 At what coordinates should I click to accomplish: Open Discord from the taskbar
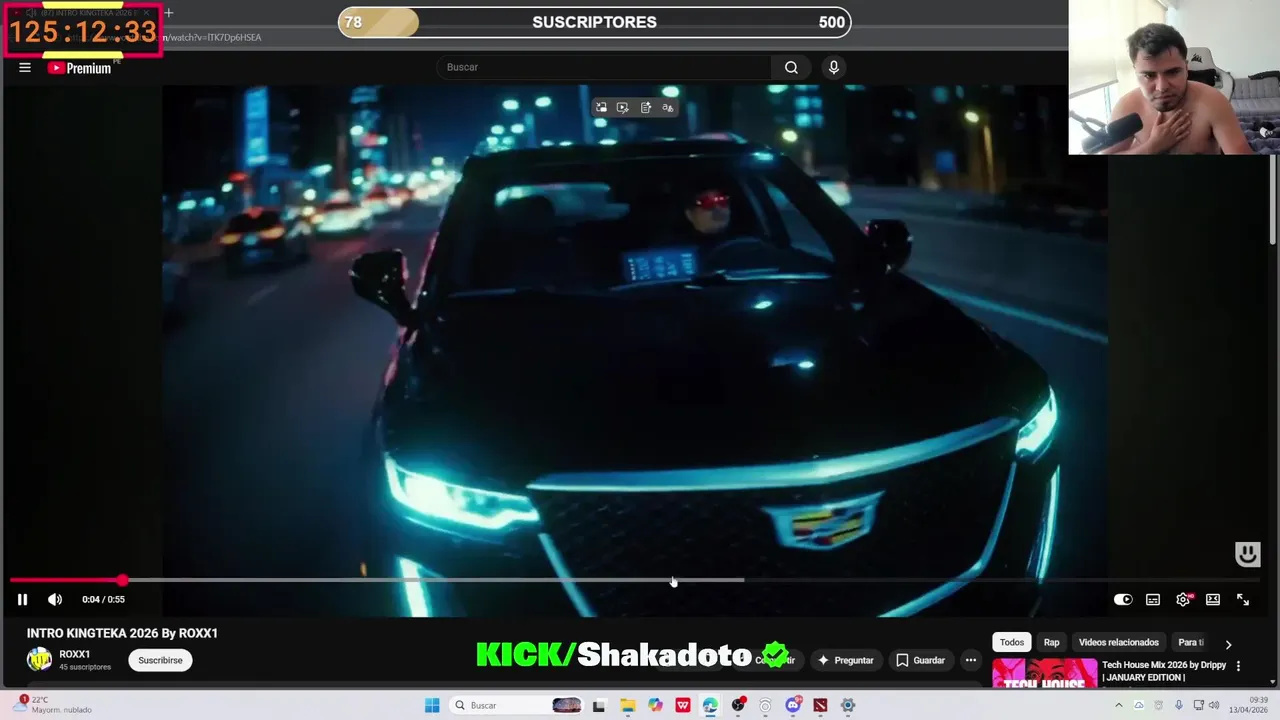[793, 705]
